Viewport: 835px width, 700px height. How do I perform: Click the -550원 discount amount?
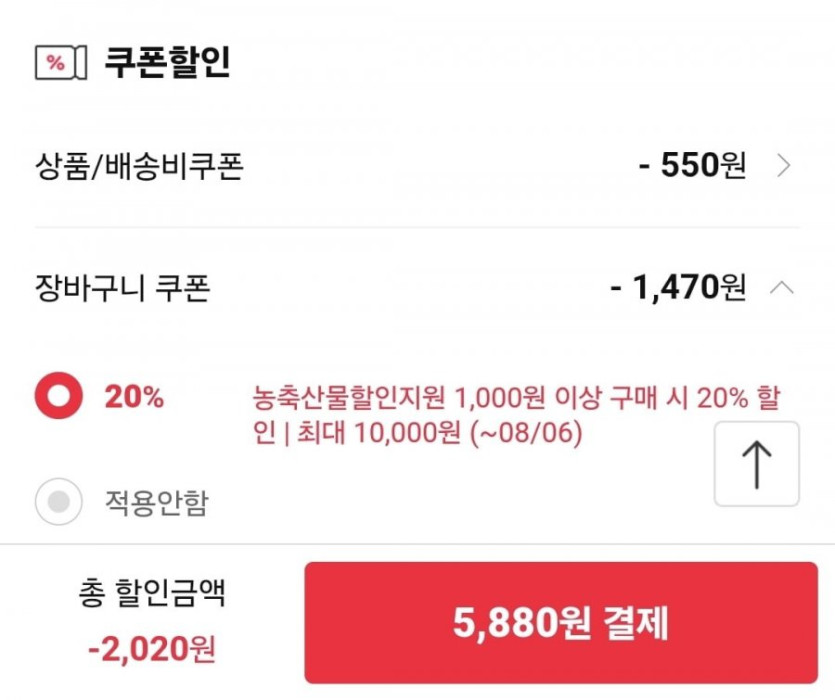tap(692, 166)
